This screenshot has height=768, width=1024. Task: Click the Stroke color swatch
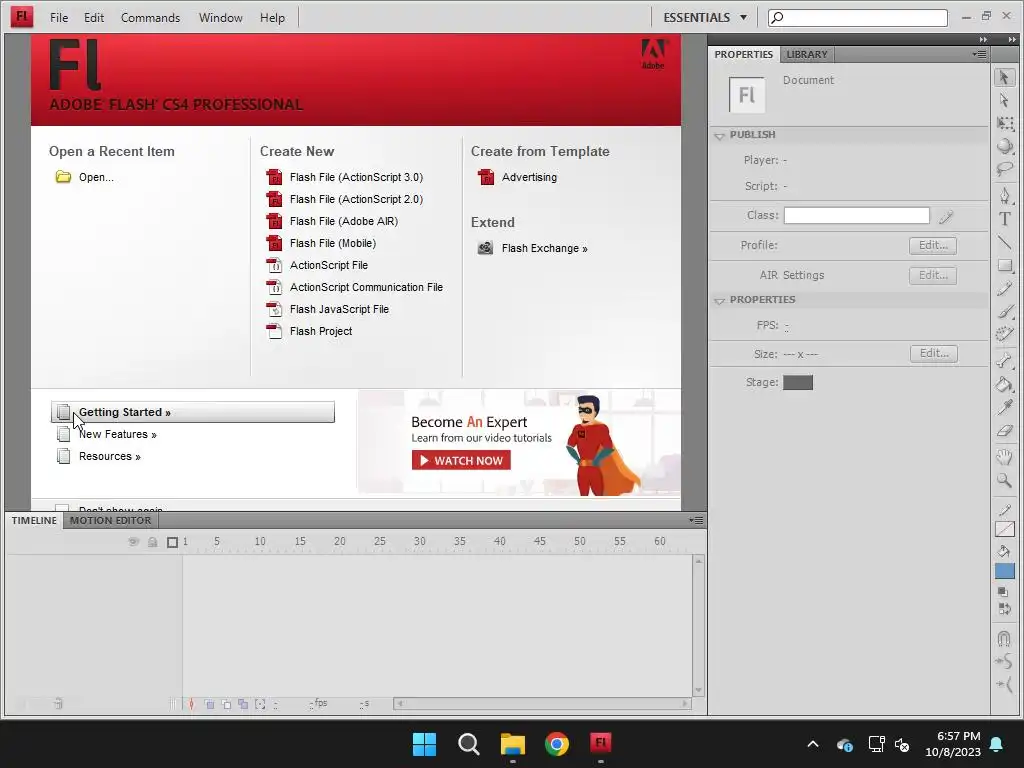pos(1004,529)
